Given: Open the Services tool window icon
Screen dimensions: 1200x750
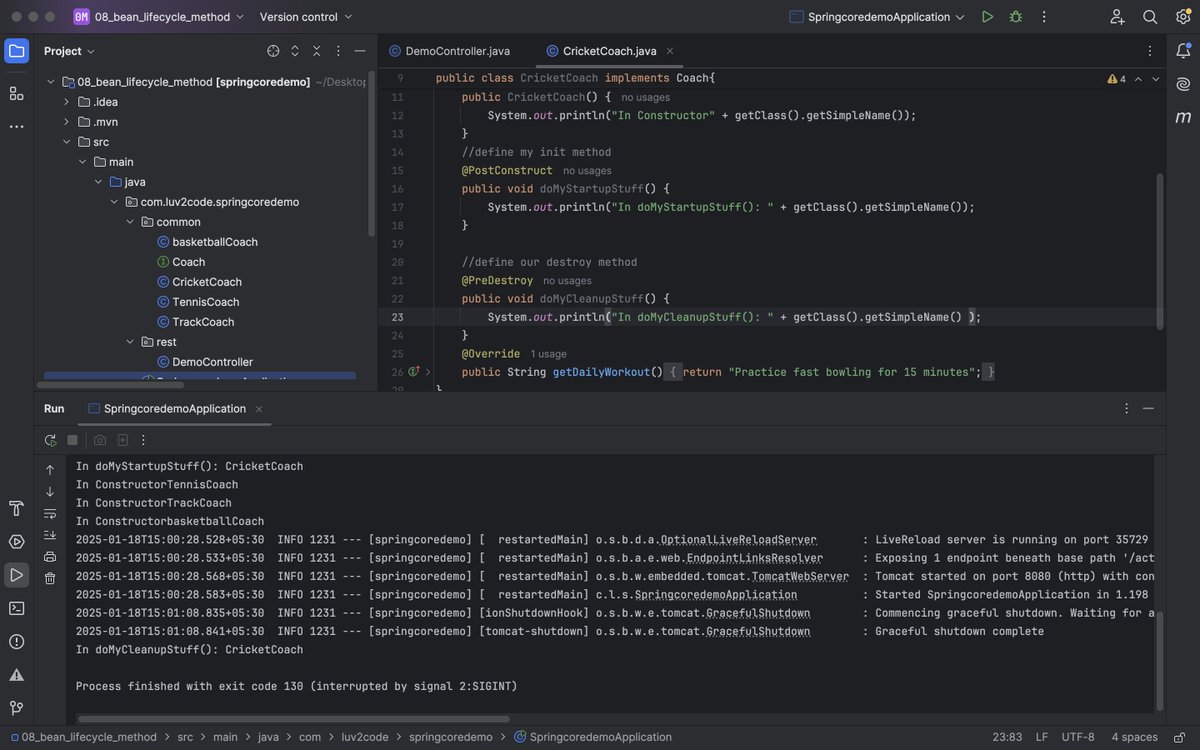Looking at the screenshot, I should tap(16, 542).
